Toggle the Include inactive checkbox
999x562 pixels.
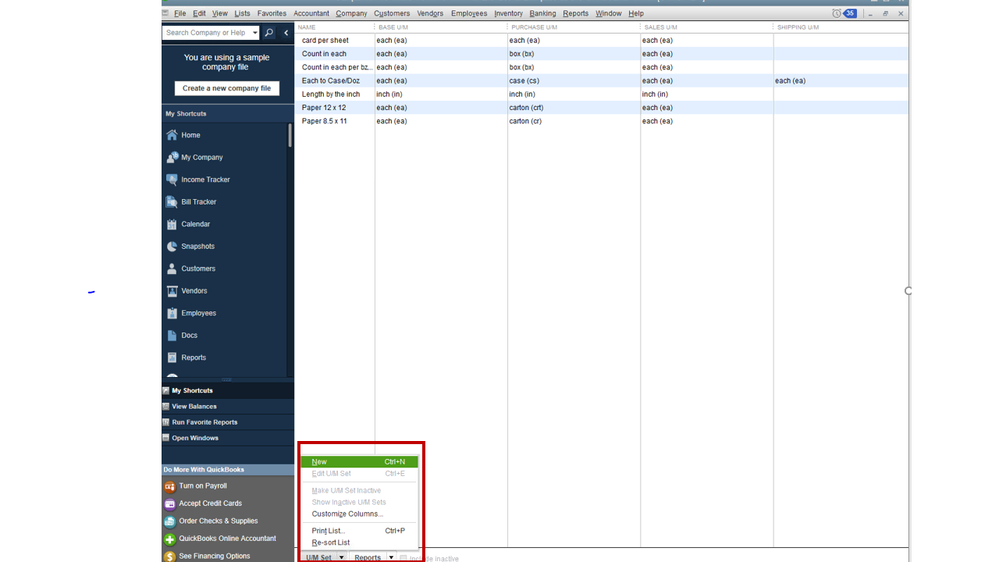[x=403, y=558]
